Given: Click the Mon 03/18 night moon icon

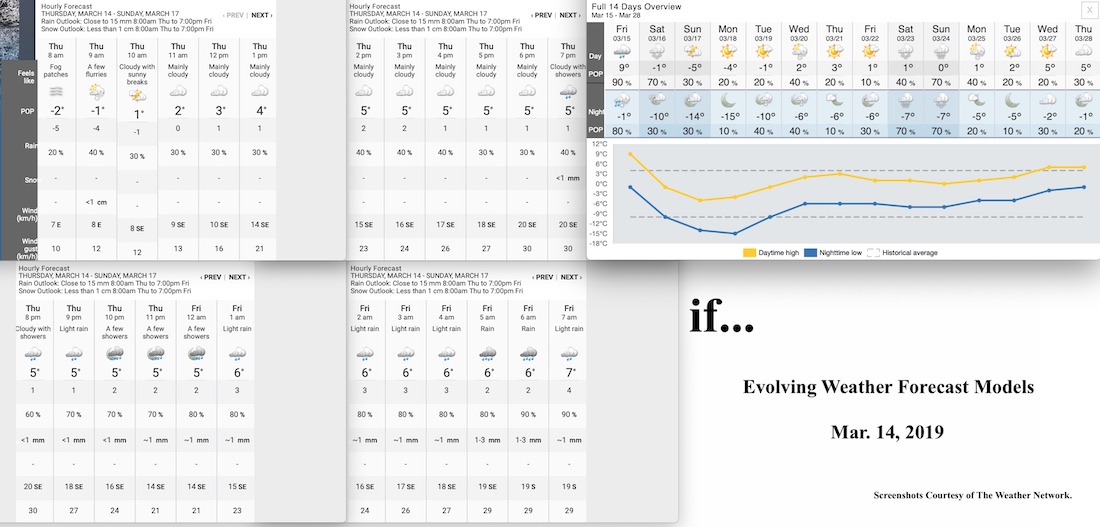Looking at the screenshot, I should click(728, 100).
